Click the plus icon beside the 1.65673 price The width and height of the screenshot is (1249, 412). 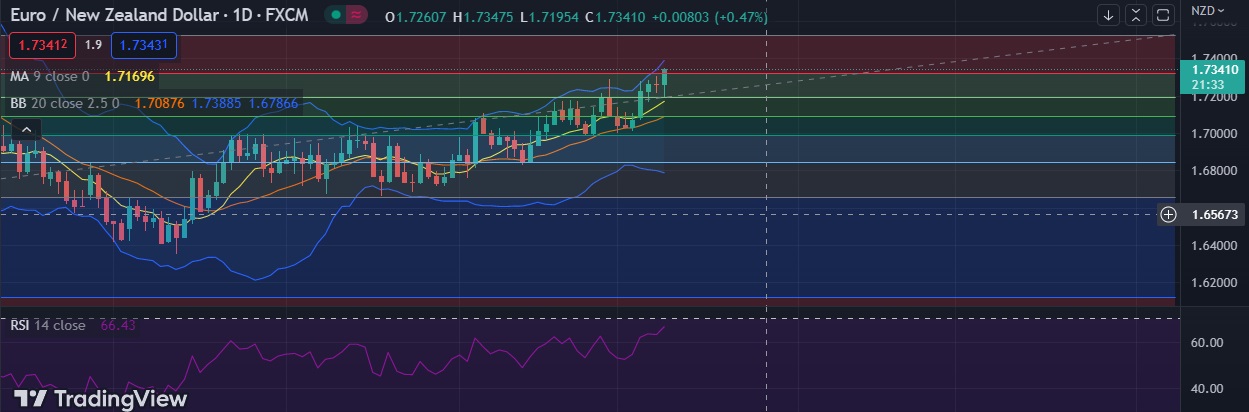click(1168, 214)
